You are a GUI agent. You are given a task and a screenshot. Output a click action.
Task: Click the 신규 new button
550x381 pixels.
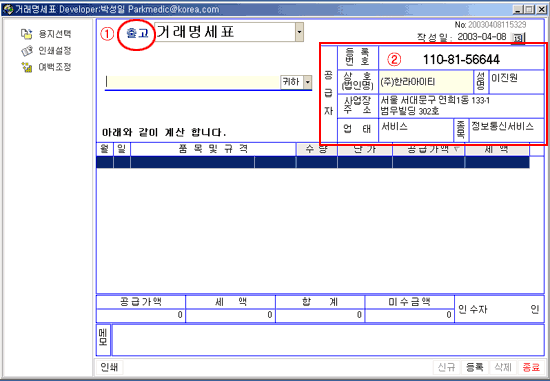447,367
